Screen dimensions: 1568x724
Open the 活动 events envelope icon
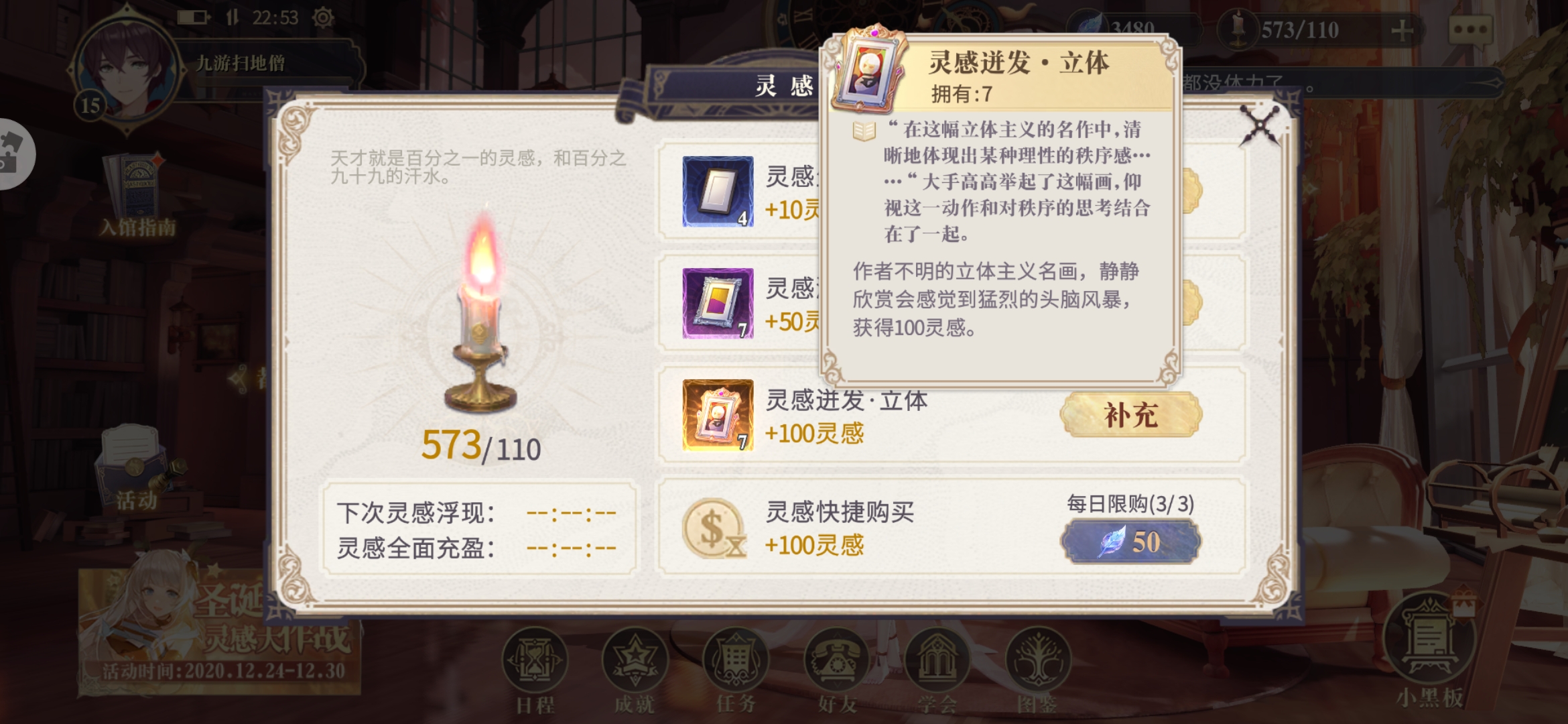pos(137,466)
